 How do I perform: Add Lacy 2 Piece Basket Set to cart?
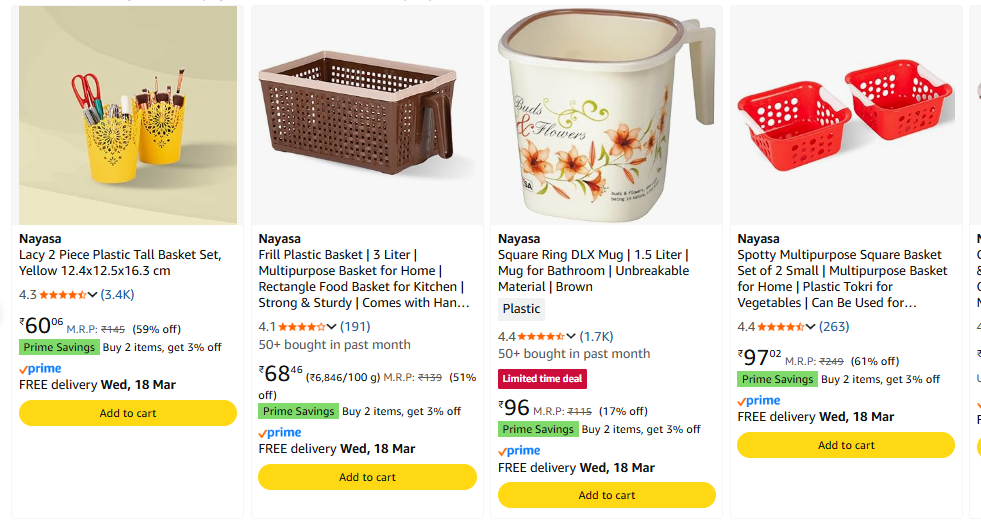[x=128, y=413]
